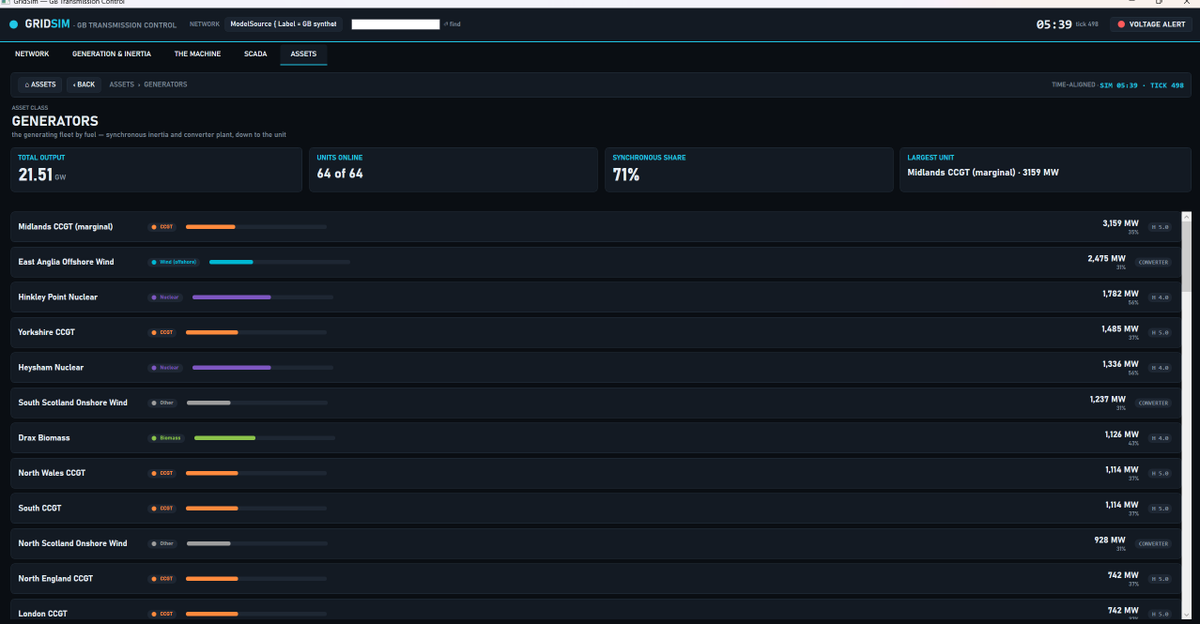Open the Units Online 64 of 64 card
The width and height of the screenshot is (1200, 624).
[x=455, y=170]
